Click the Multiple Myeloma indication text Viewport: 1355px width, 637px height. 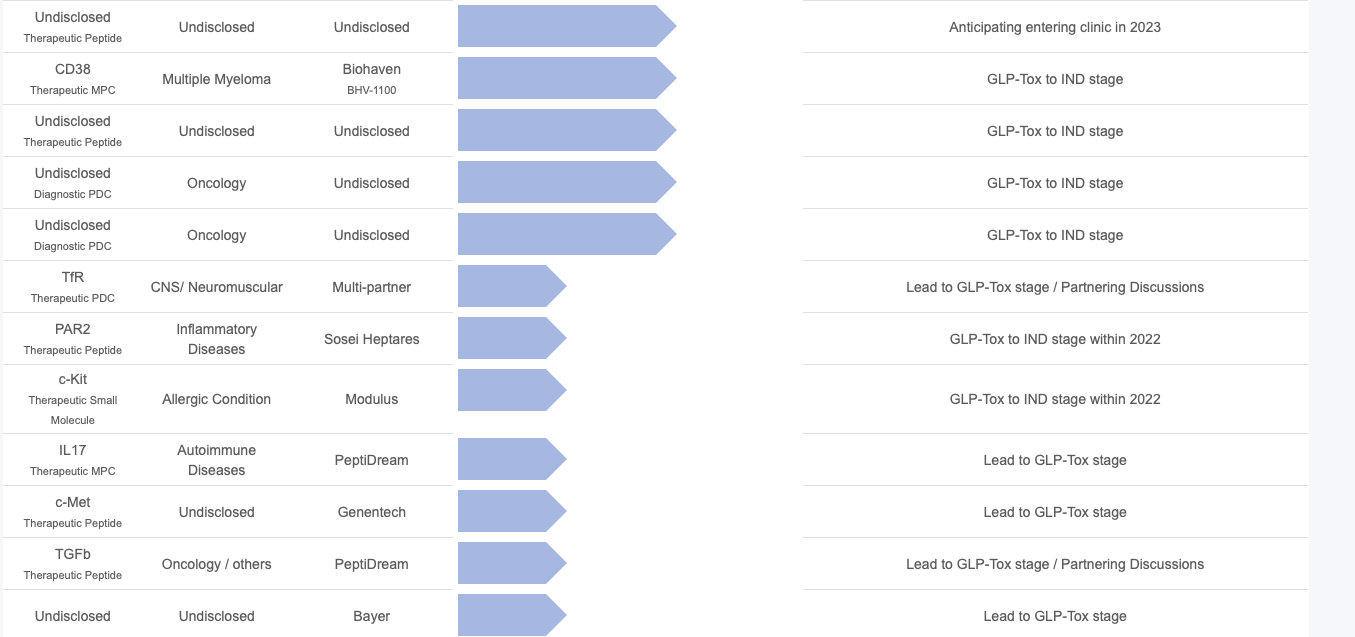pos(217,79)
